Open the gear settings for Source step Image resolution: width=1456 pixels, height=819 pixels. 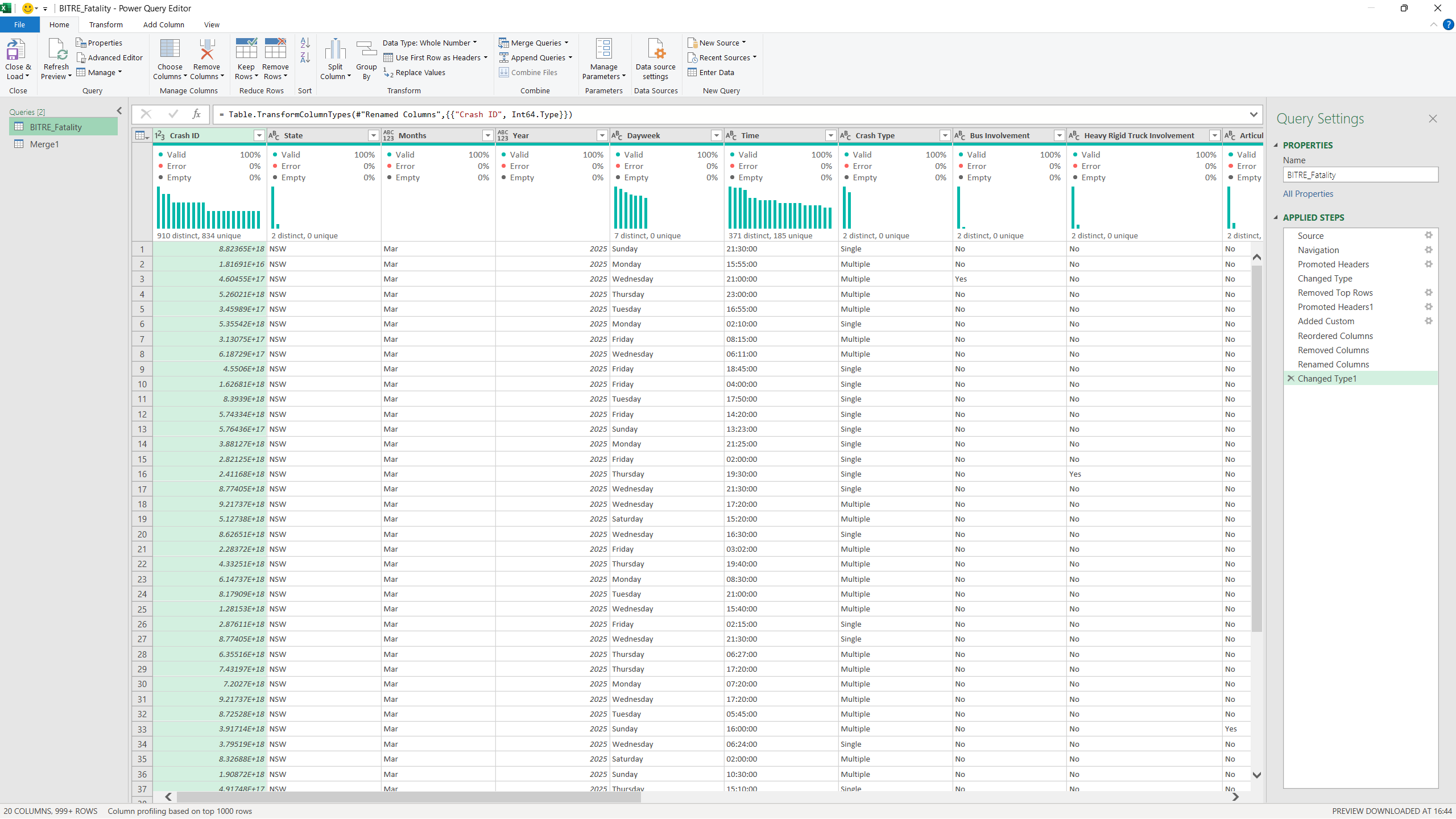[x=1428, y=235]
